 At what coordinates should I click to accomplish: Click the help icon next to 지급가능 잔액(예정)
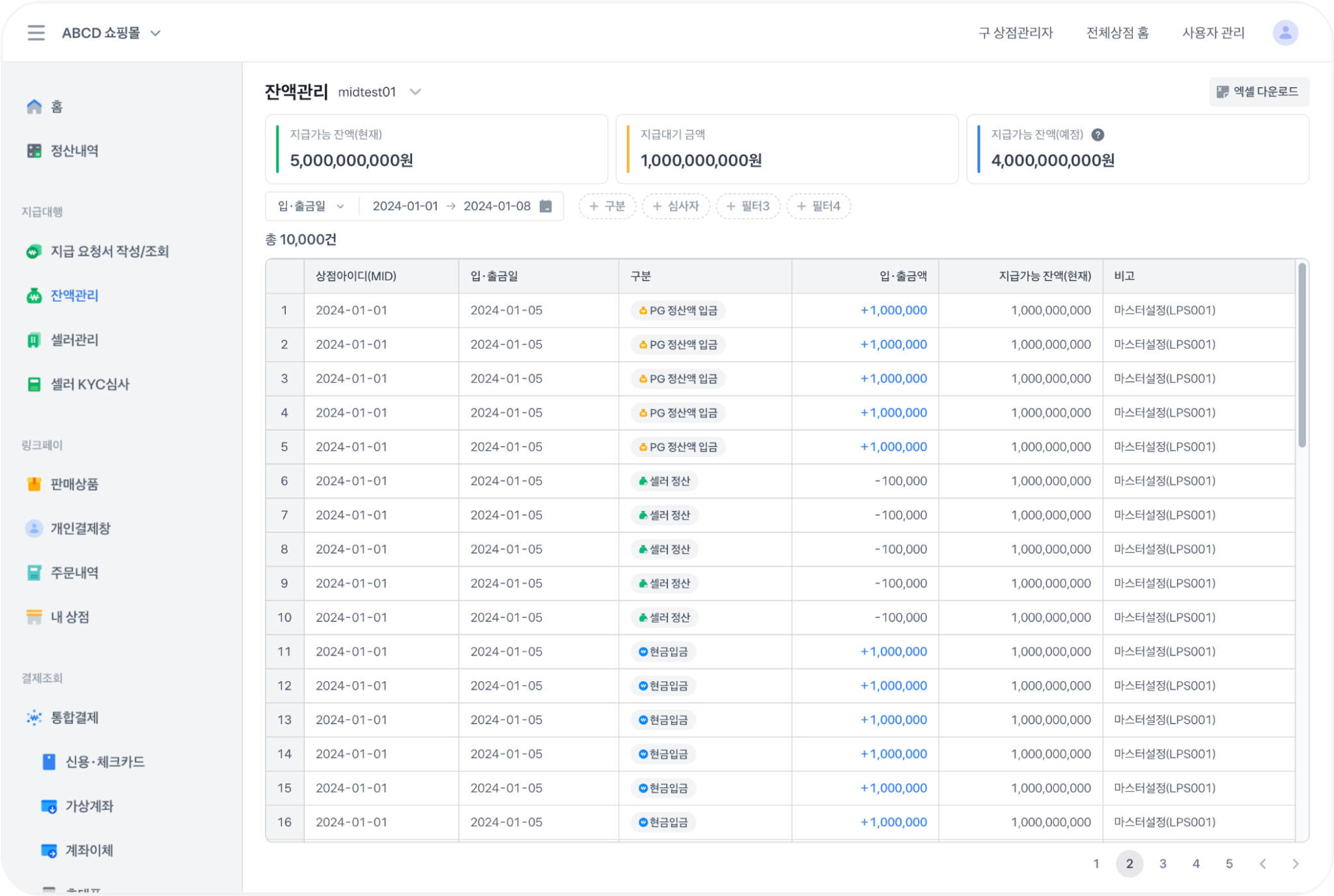[x=1098, y=135]
